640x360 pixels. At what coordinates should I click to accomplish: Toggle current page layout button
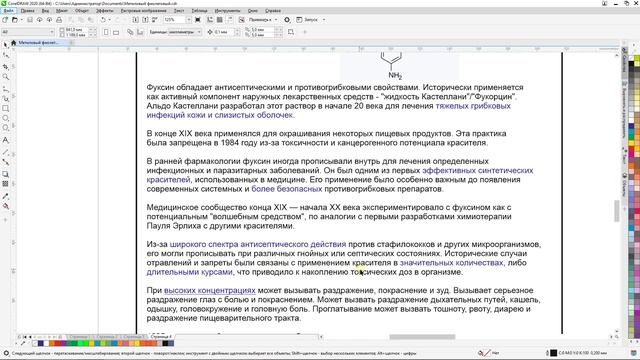140,32
